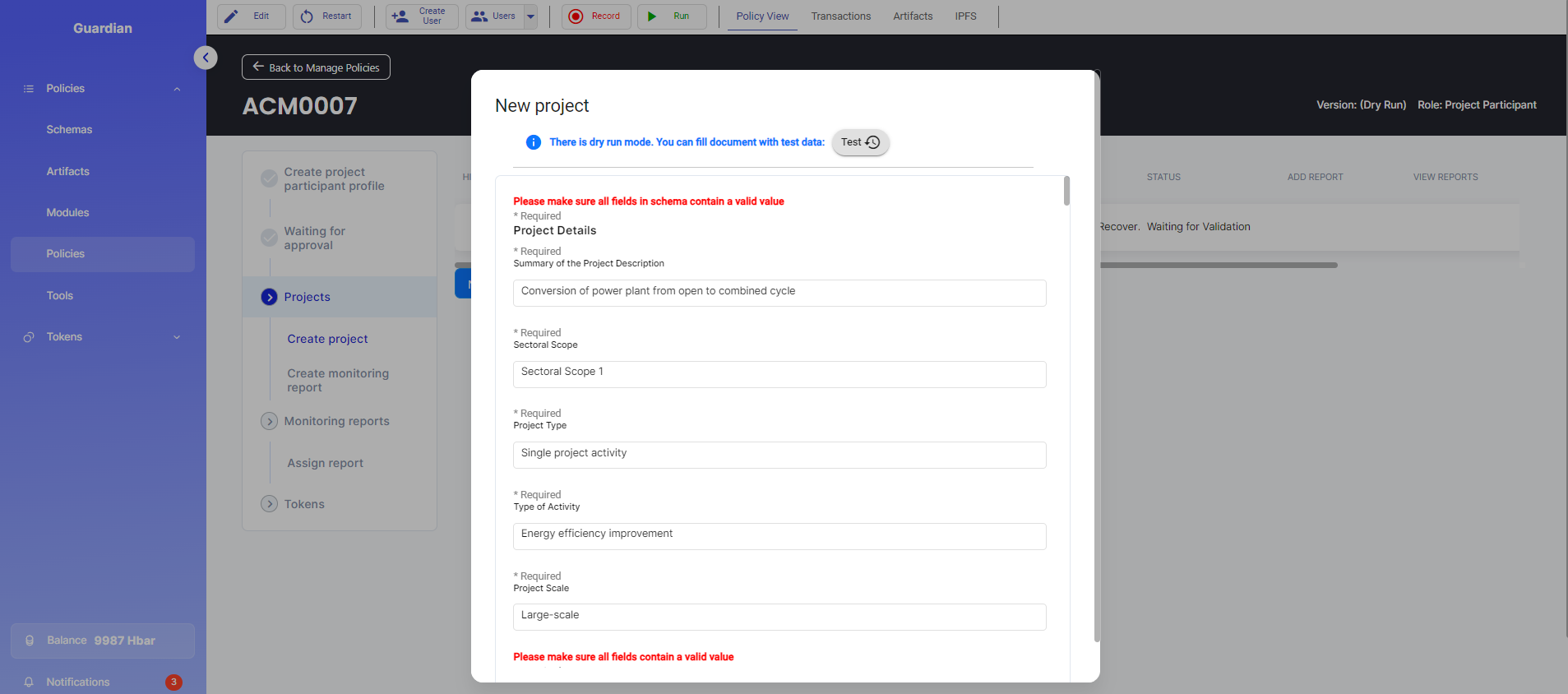Click the Edit pencil icon

tap(232, 16)
